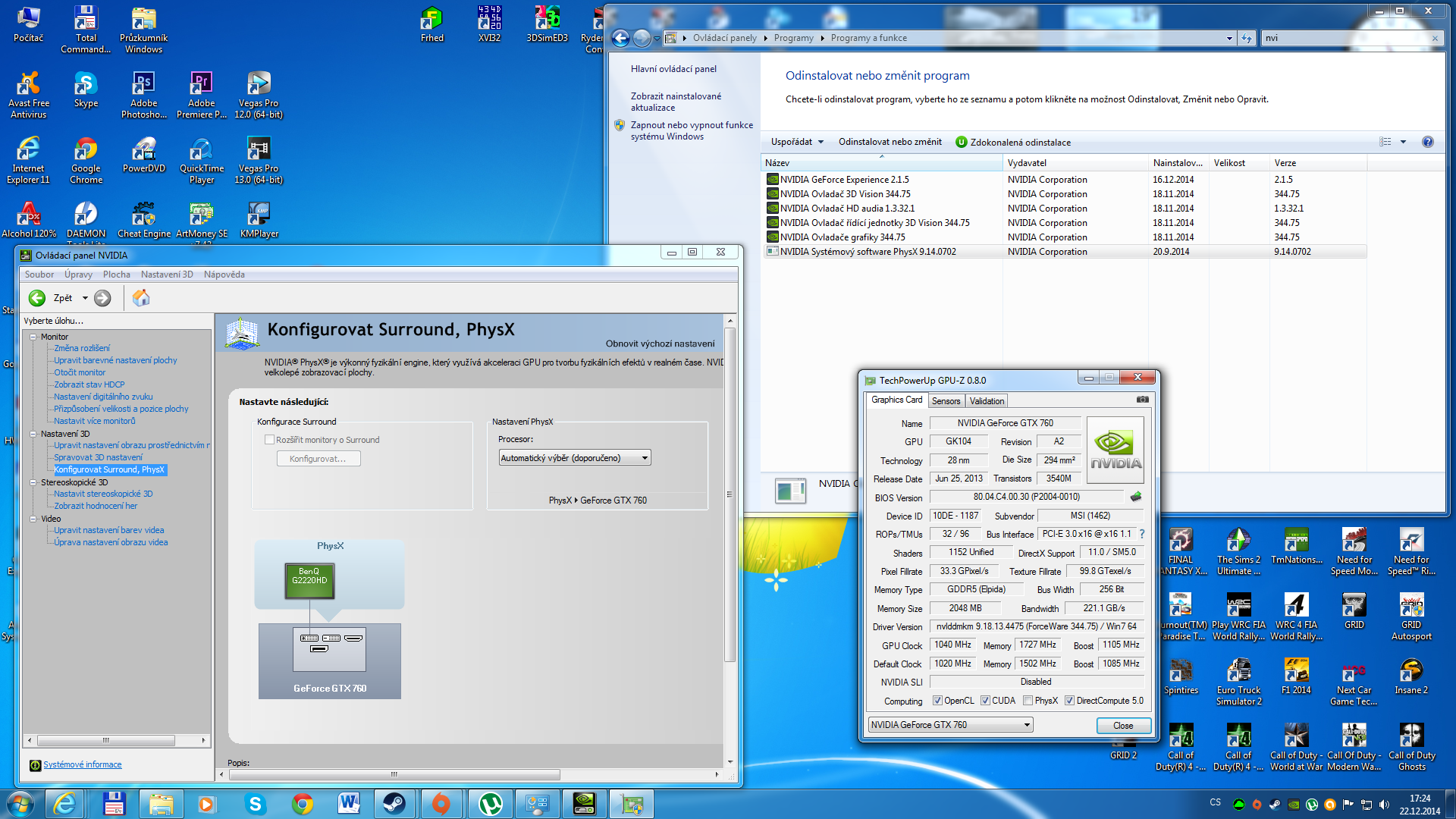The height and width of the screenshot is (819, 1456).
Task: Toggle the PhysX checkbox in GPU-Z
Action: [x=1028, y=701]
